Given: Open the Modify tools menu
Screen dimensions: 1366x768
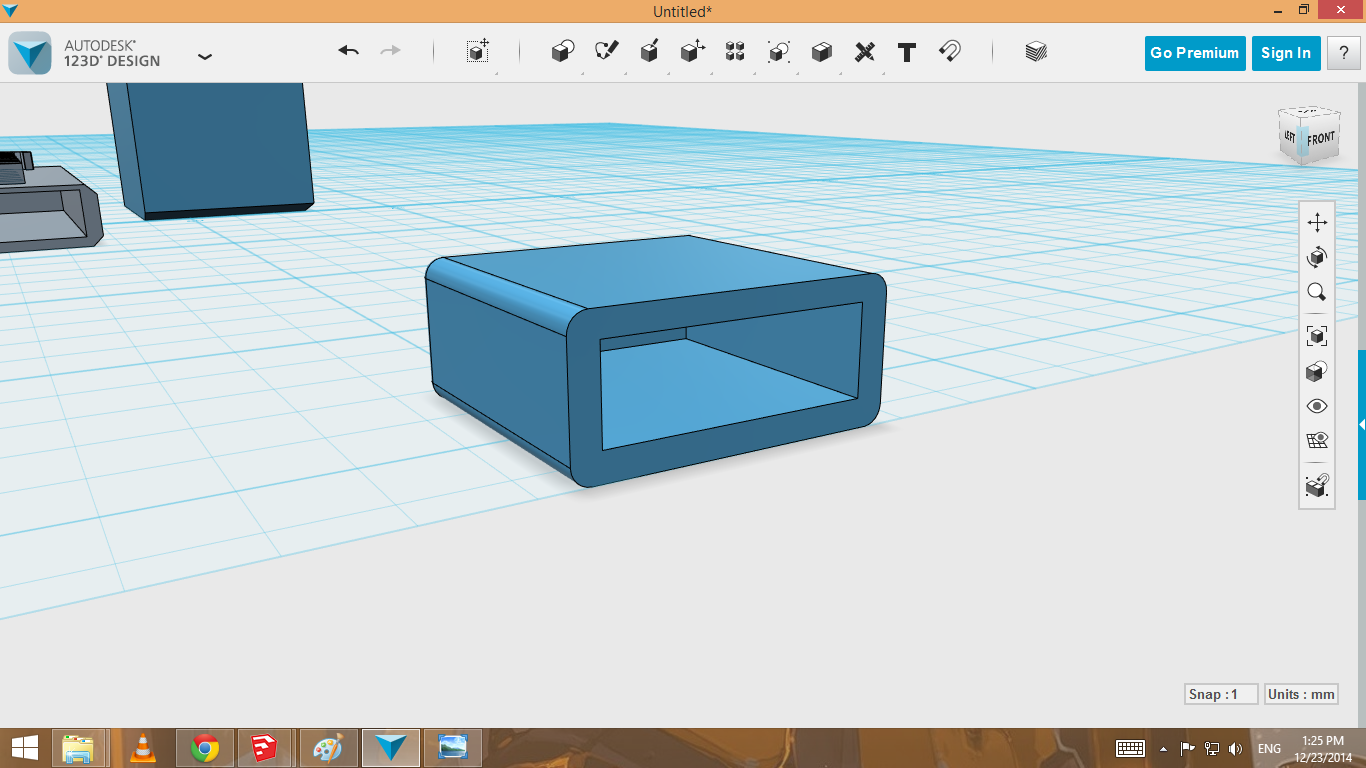Looking at the screenshot, I should [x=693, y=52].
